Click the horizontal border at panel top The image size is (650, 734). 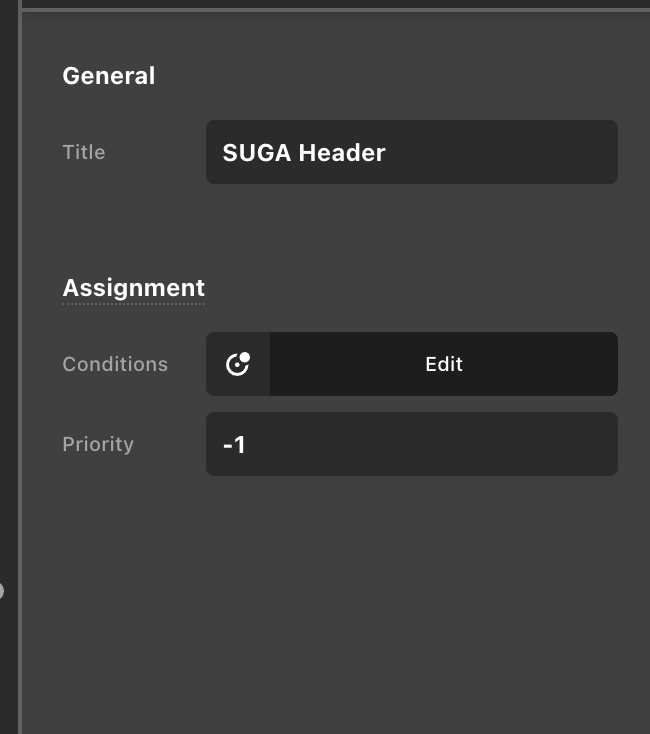(335, 10)
